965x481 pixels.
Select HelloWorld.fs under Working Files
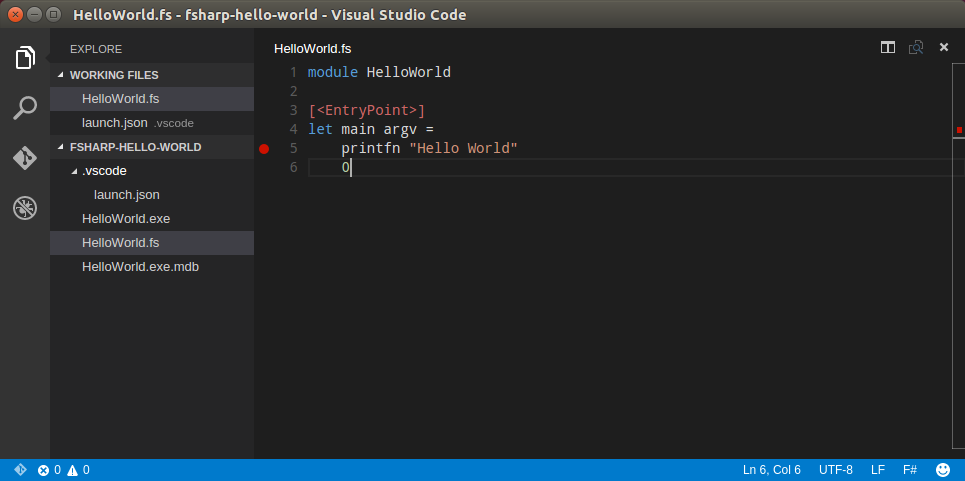point(151,98)
